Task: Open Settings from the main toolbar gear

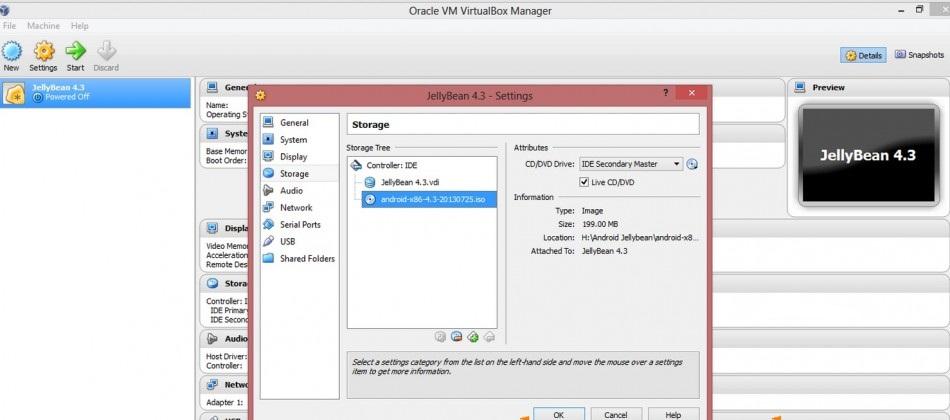Action: coord(43,56)
